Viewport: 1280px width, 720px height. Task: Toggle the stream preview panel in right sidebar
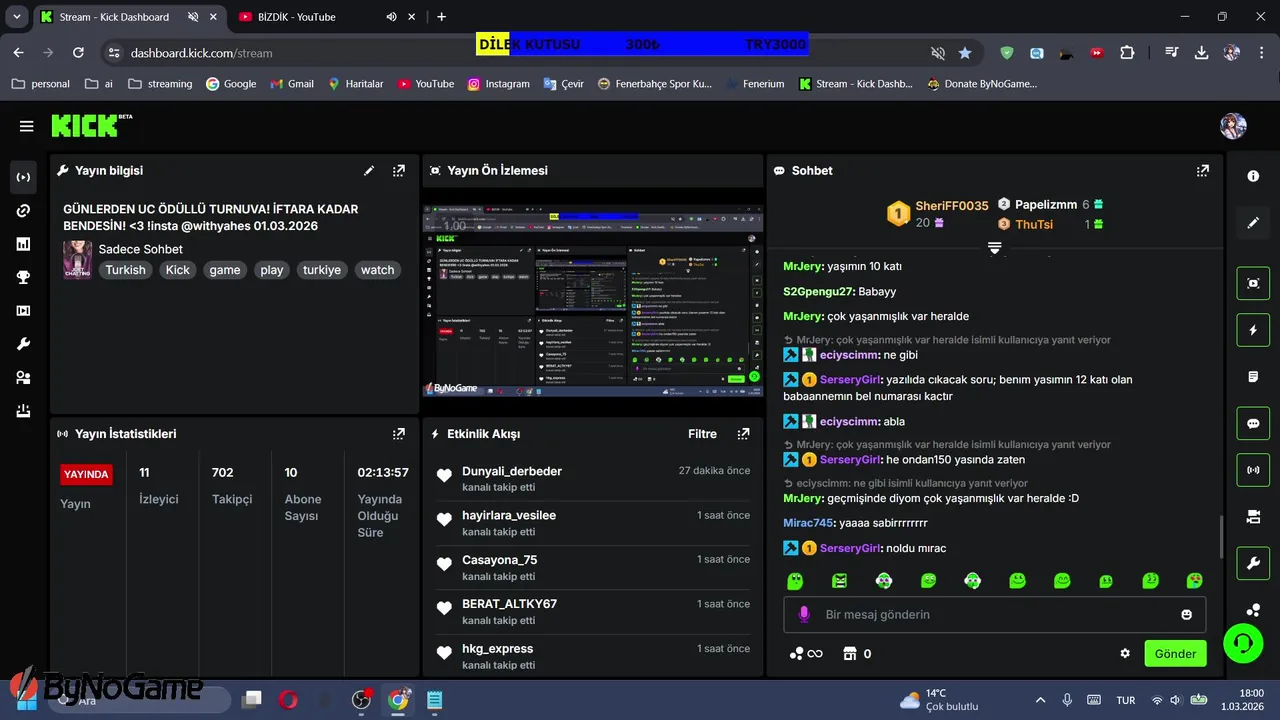pyautogui.click(x=1253, y=283)
